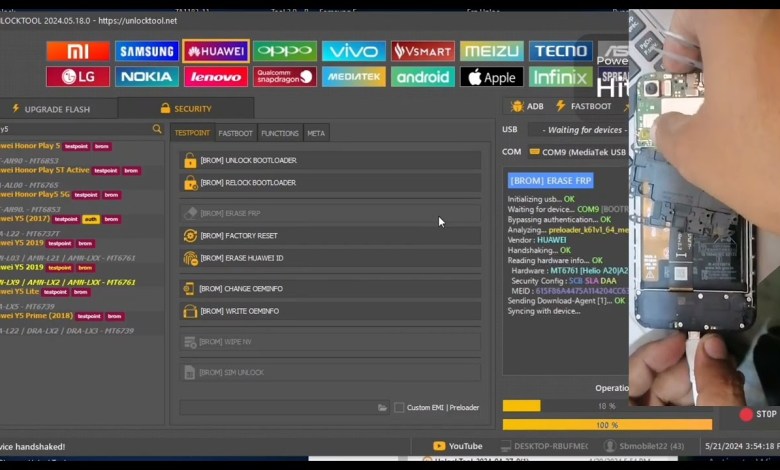The image size is (780, 470).
Task: Open the Security tab
Action: tap(186, 108)
